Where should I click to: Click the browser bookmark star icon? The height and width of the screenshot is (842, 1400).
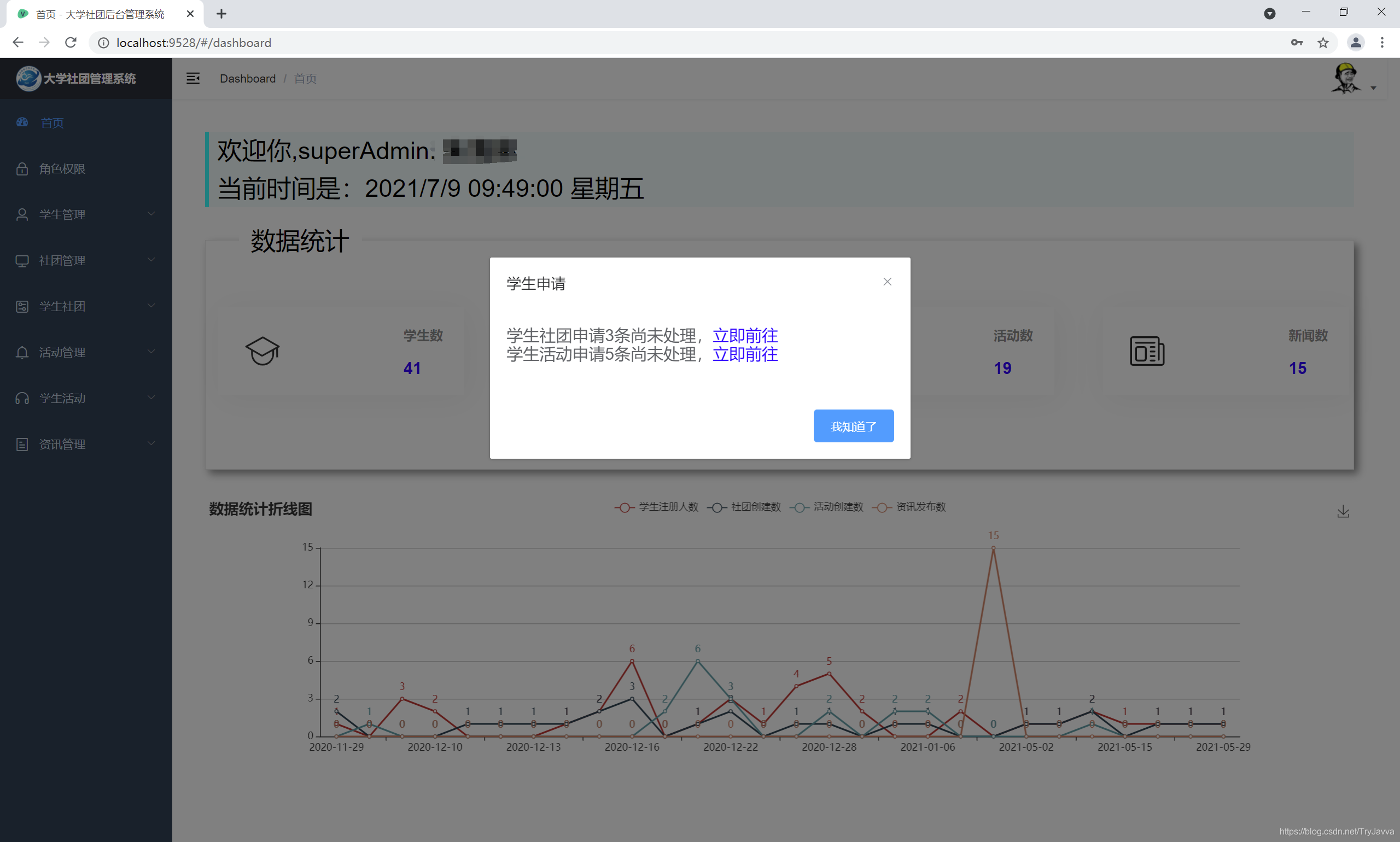[x=1323, y=43]
